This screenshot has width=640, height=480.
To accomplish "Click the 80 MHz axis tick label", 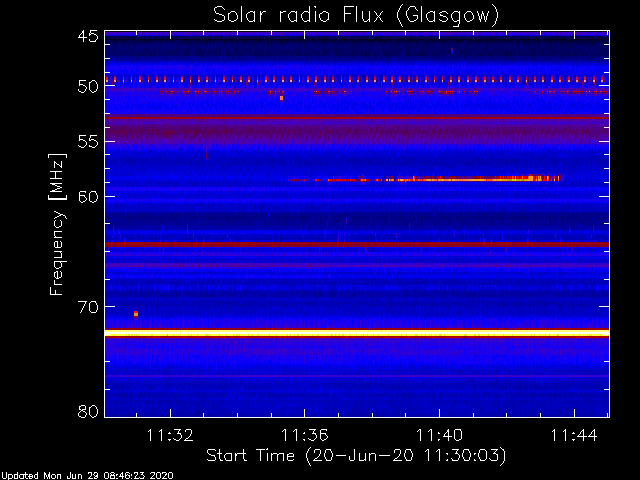I will click(x=88, y=411).
